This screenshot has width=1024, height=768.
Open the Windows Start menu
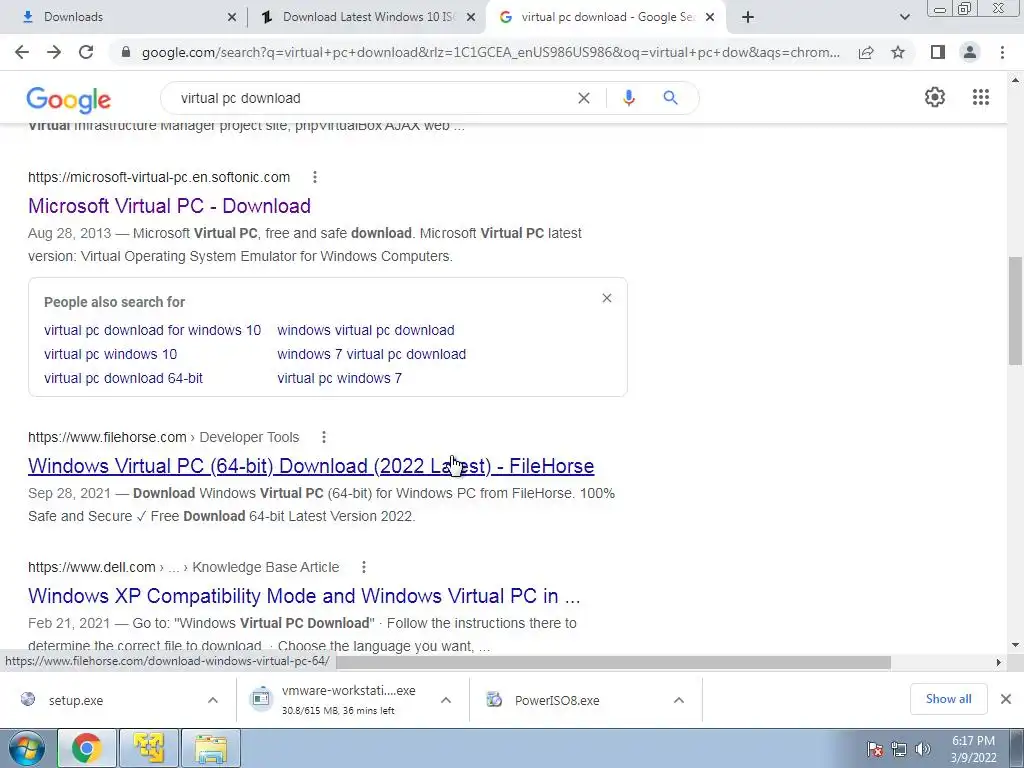pyautogui.click(x=26, y=748)
